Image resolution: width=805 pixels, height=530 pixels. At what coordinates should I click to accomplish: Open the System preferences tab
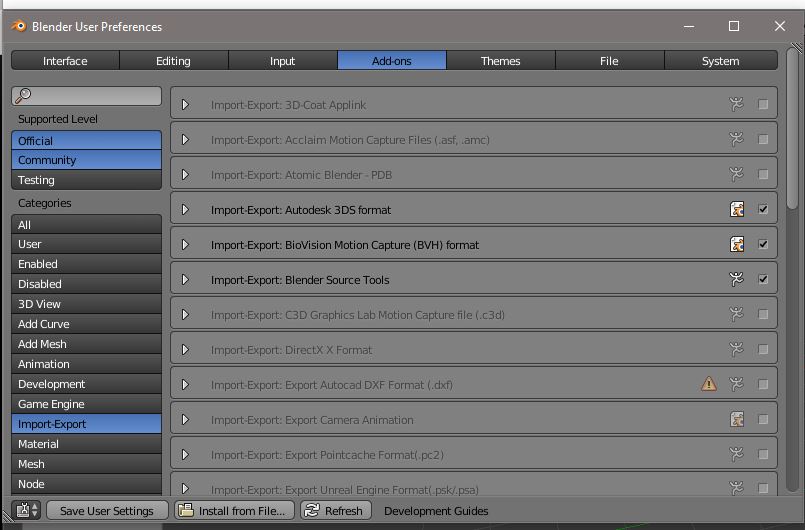click(720, 61)
